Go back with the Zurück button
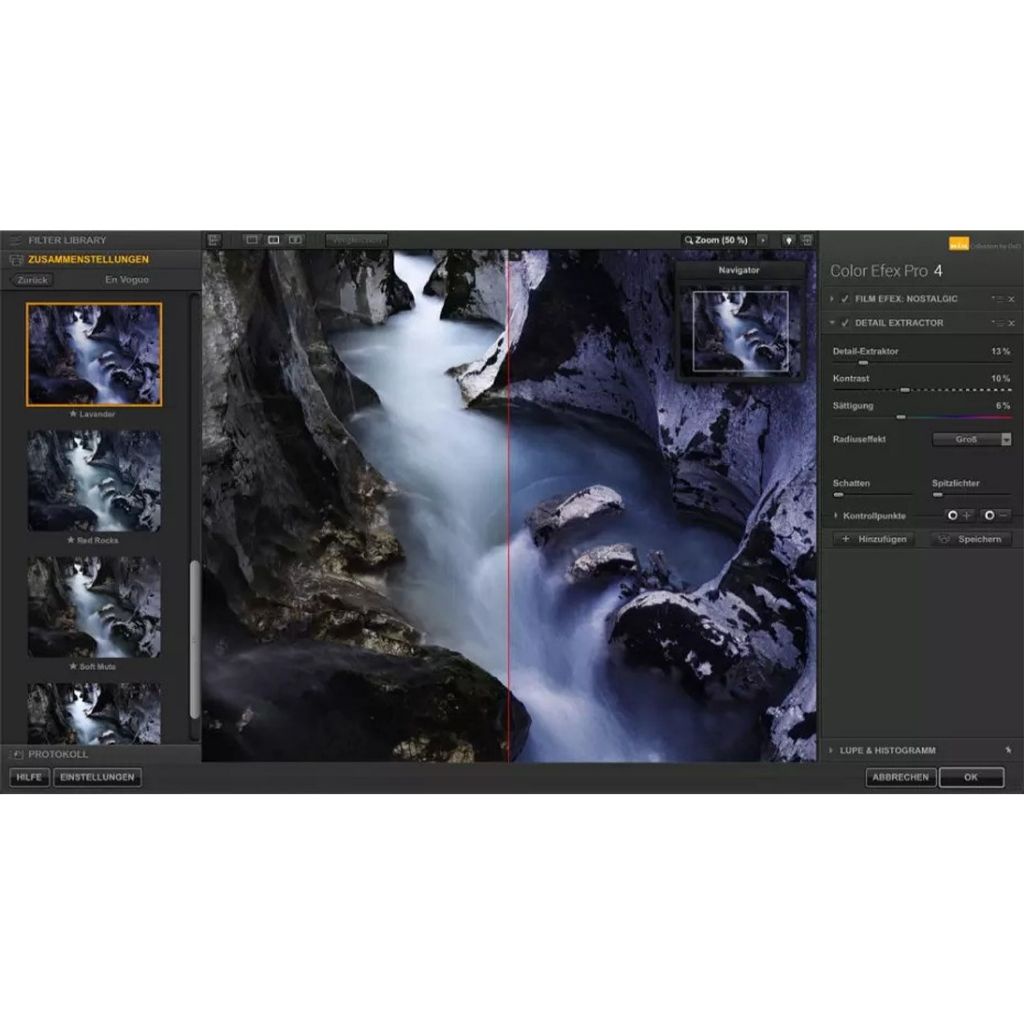1024x1024 pixels. point(32,280)
